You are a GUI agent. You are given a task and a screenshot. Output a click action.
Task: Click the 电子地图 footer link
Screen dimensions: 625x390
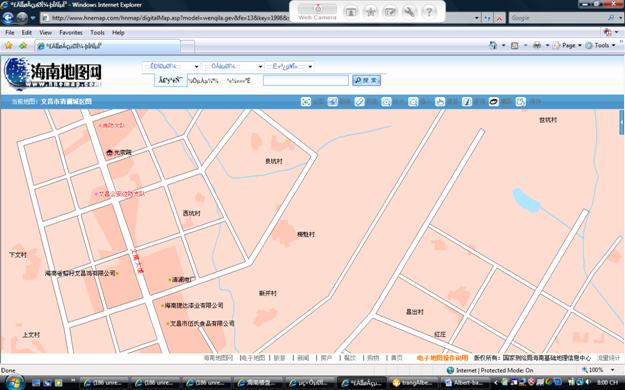click(x=253, y=358)
